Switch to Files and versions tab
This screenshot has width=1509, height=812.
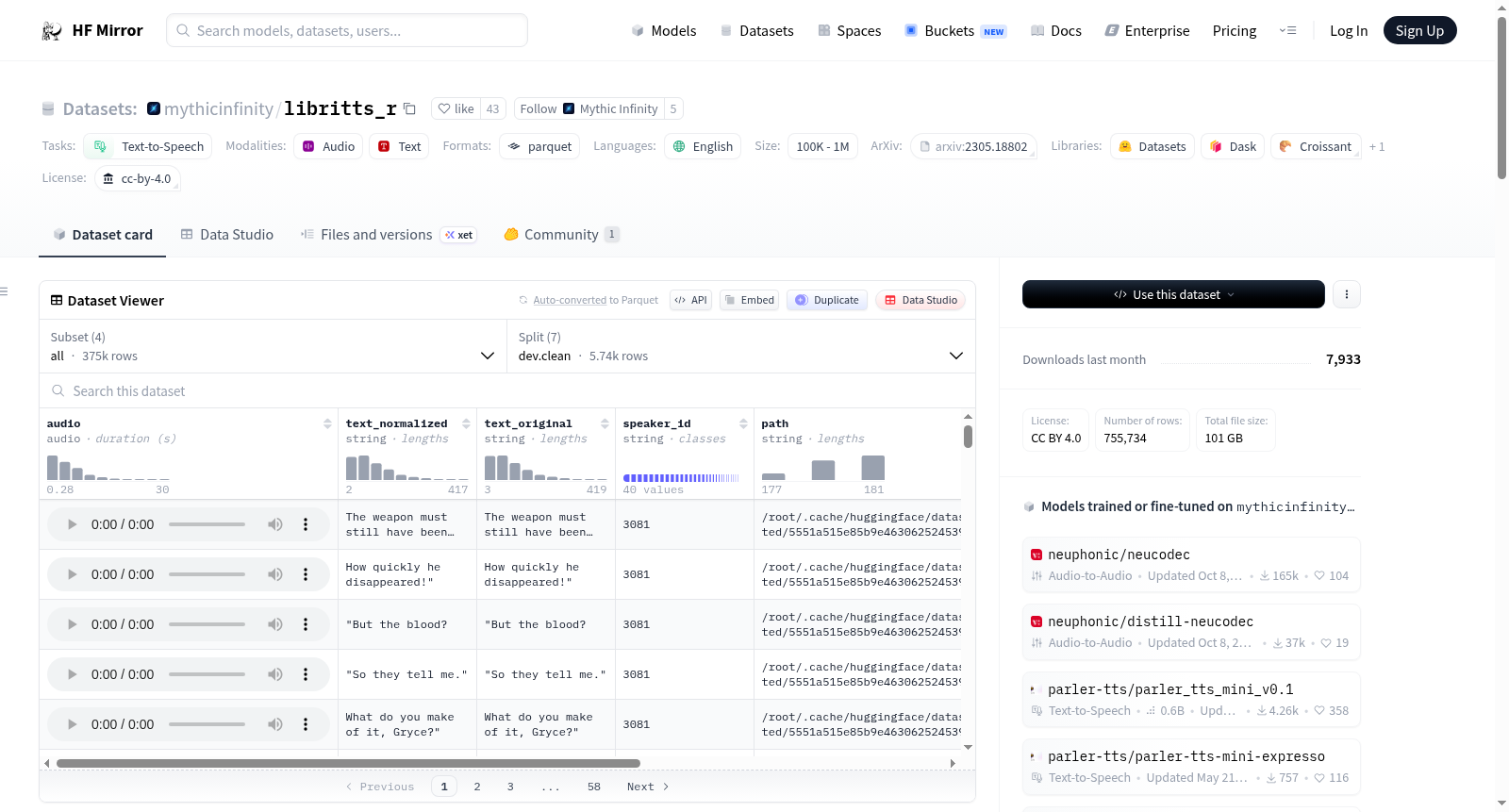[x=388, y=235]
